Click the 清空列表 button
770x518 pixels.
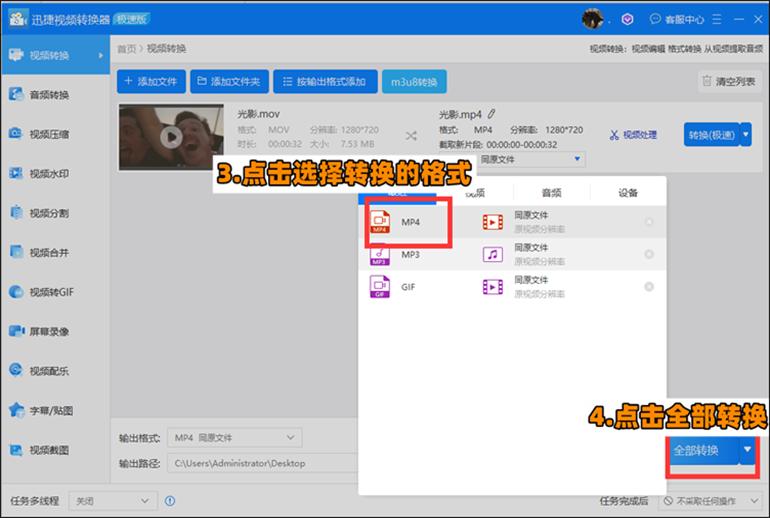(x=729, y=82)
